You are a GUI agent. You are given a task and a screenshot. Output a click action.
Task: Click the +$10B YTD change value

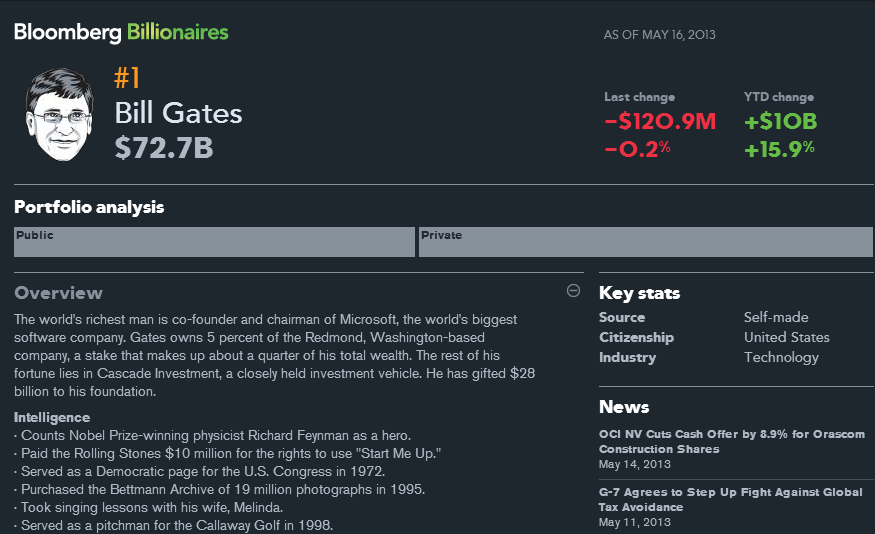pyautogui.click(x=781, y=122)
